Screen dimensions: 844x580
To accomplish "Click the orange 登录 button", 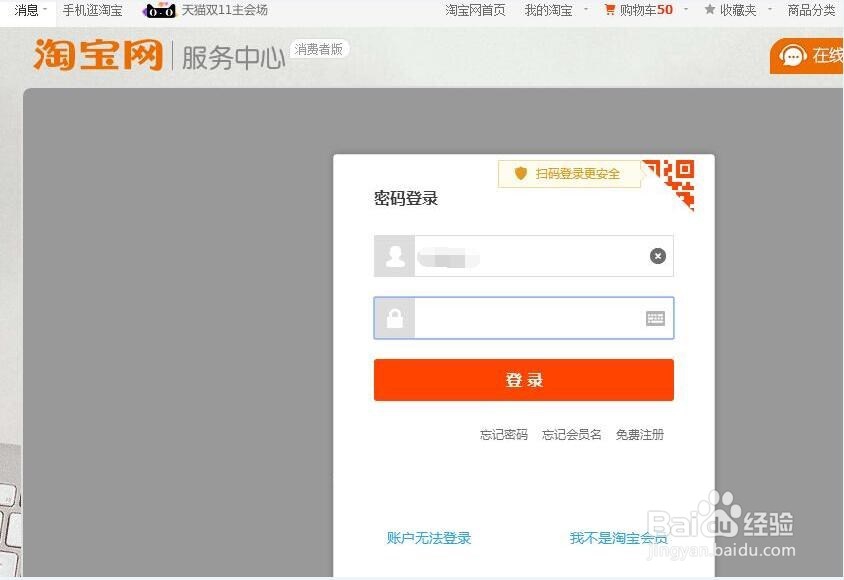I will [524, 380].
